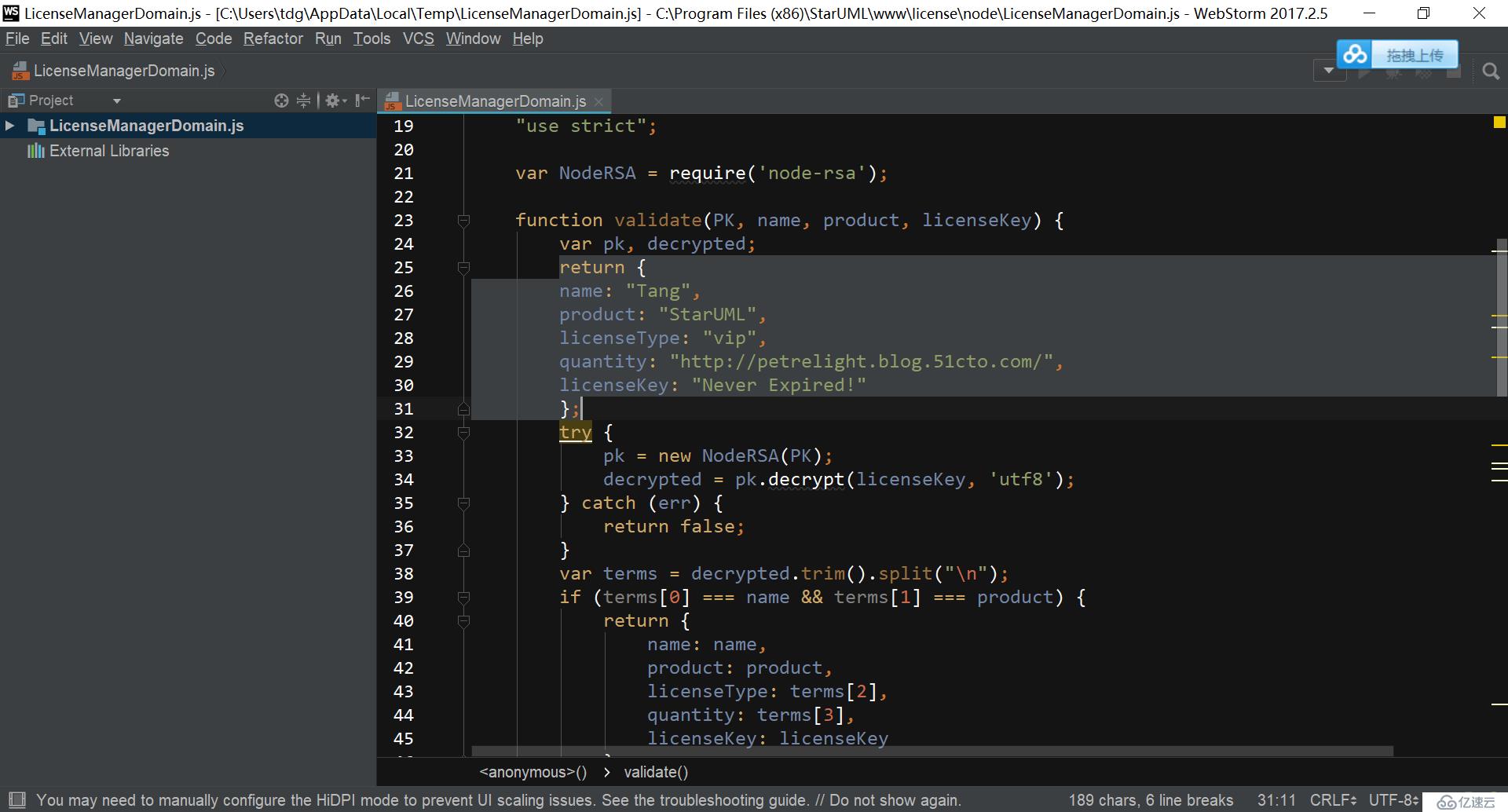This screenshot has width=1508, height=812.
Task: Open the View menu
Action: point(96,38)
